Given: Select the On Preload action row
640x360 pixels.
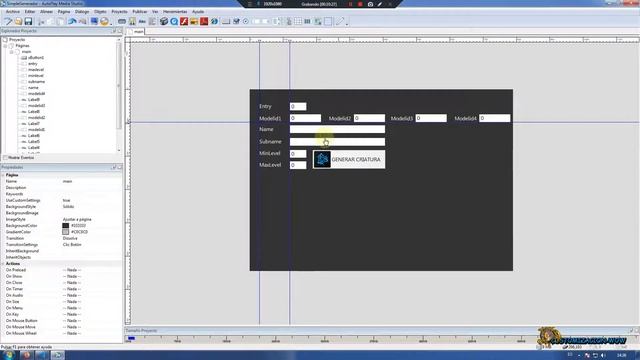Looking at the screenshot, I should click(x=61, y=270).
